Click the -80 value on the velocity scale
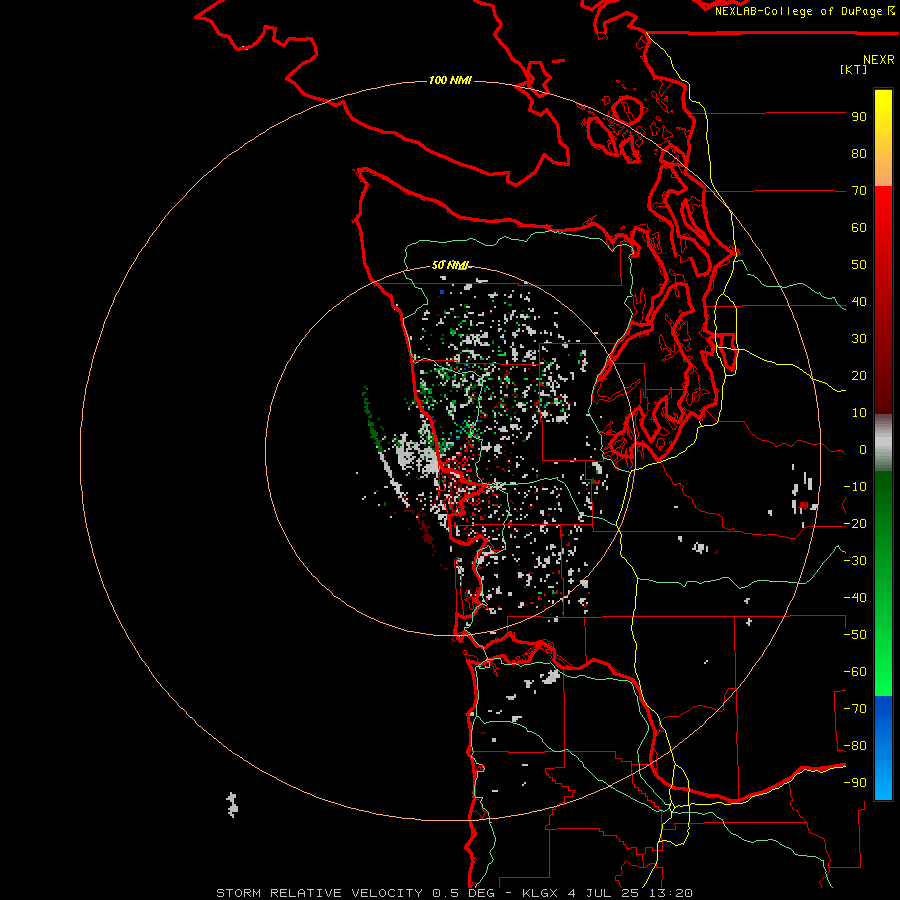900x900 pixels. point(855,746)
